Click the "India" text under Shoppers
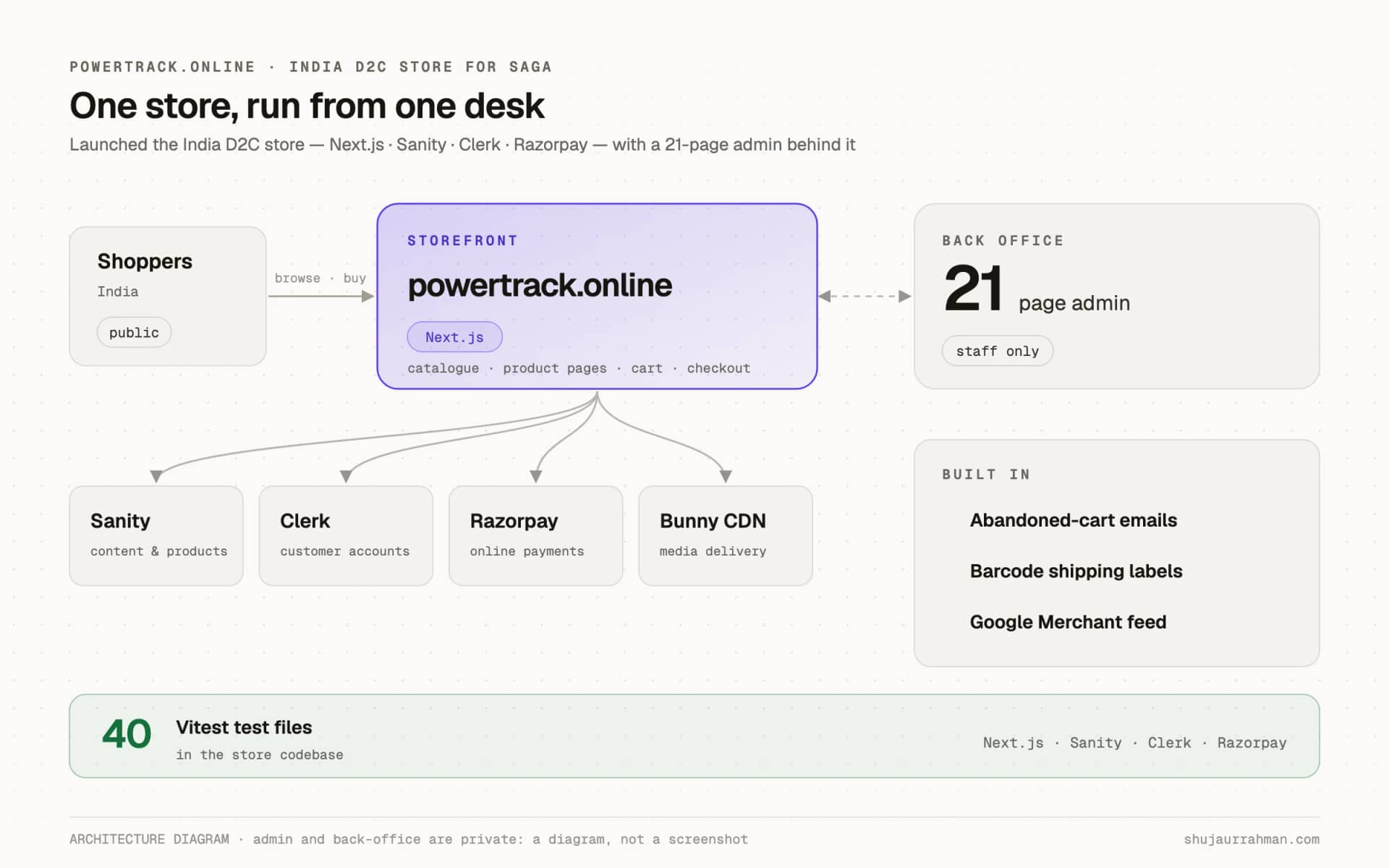Viewport: 1389px width, 868px height. (118, 292)
